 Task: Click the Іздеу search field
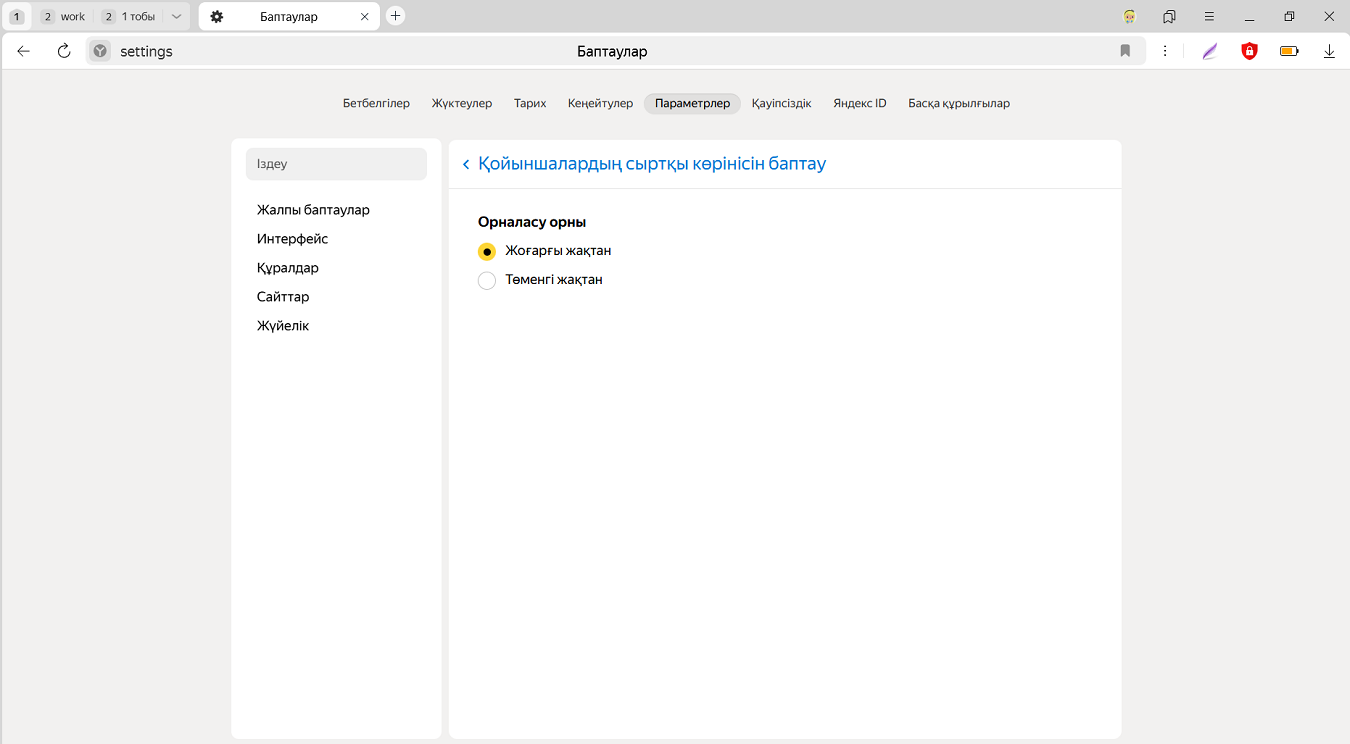coord(336,164)
